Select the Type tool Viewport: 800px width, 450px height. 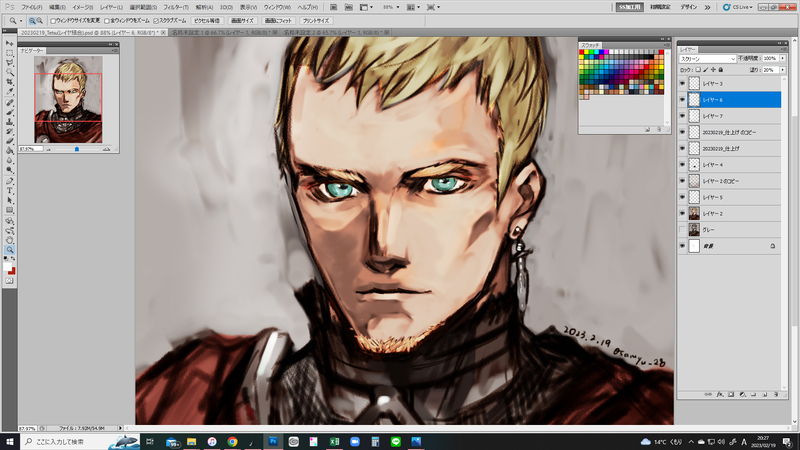click(10, 191)
